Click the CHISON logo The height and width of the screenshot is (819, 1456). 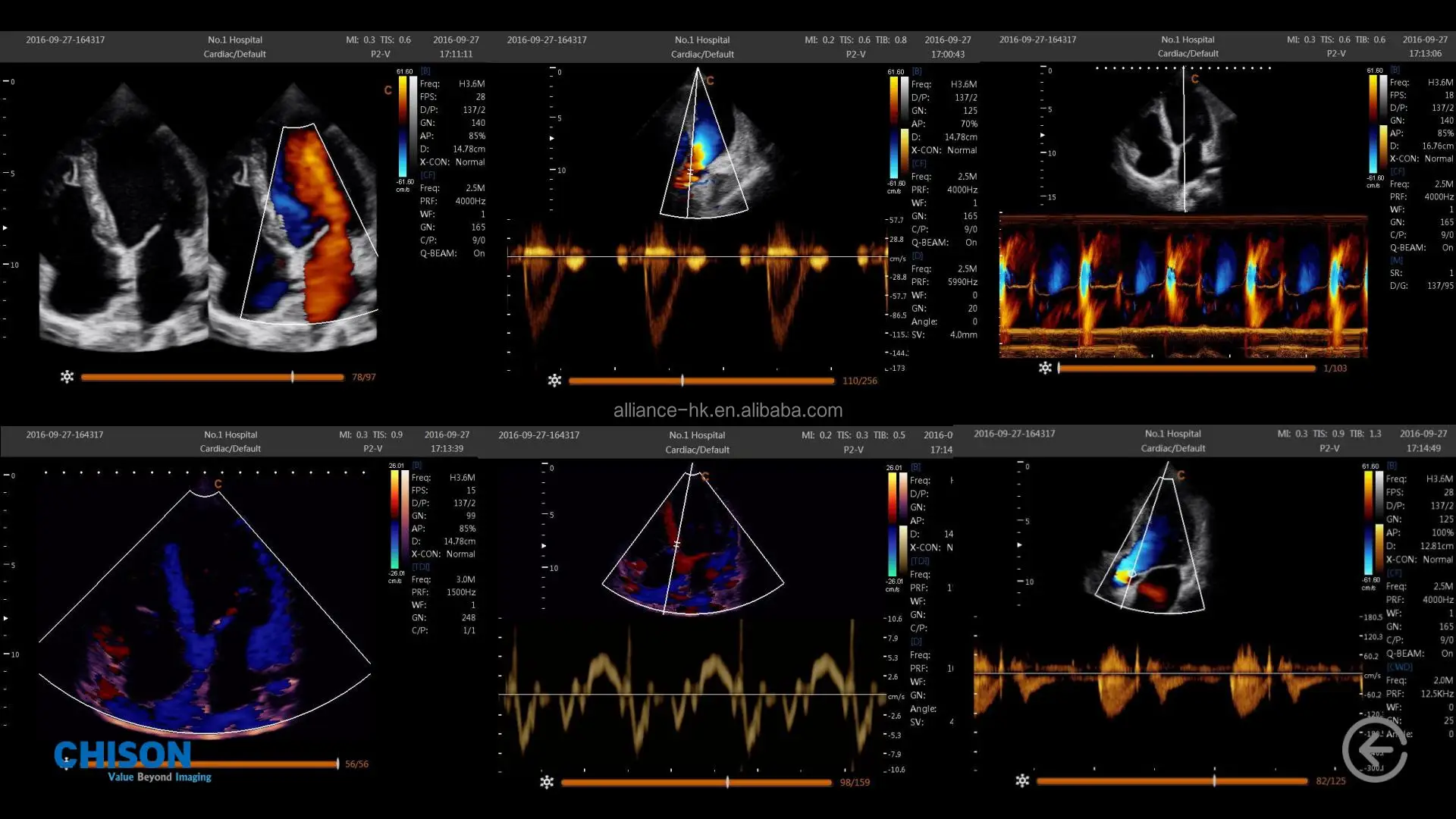[x=123, y=755]
